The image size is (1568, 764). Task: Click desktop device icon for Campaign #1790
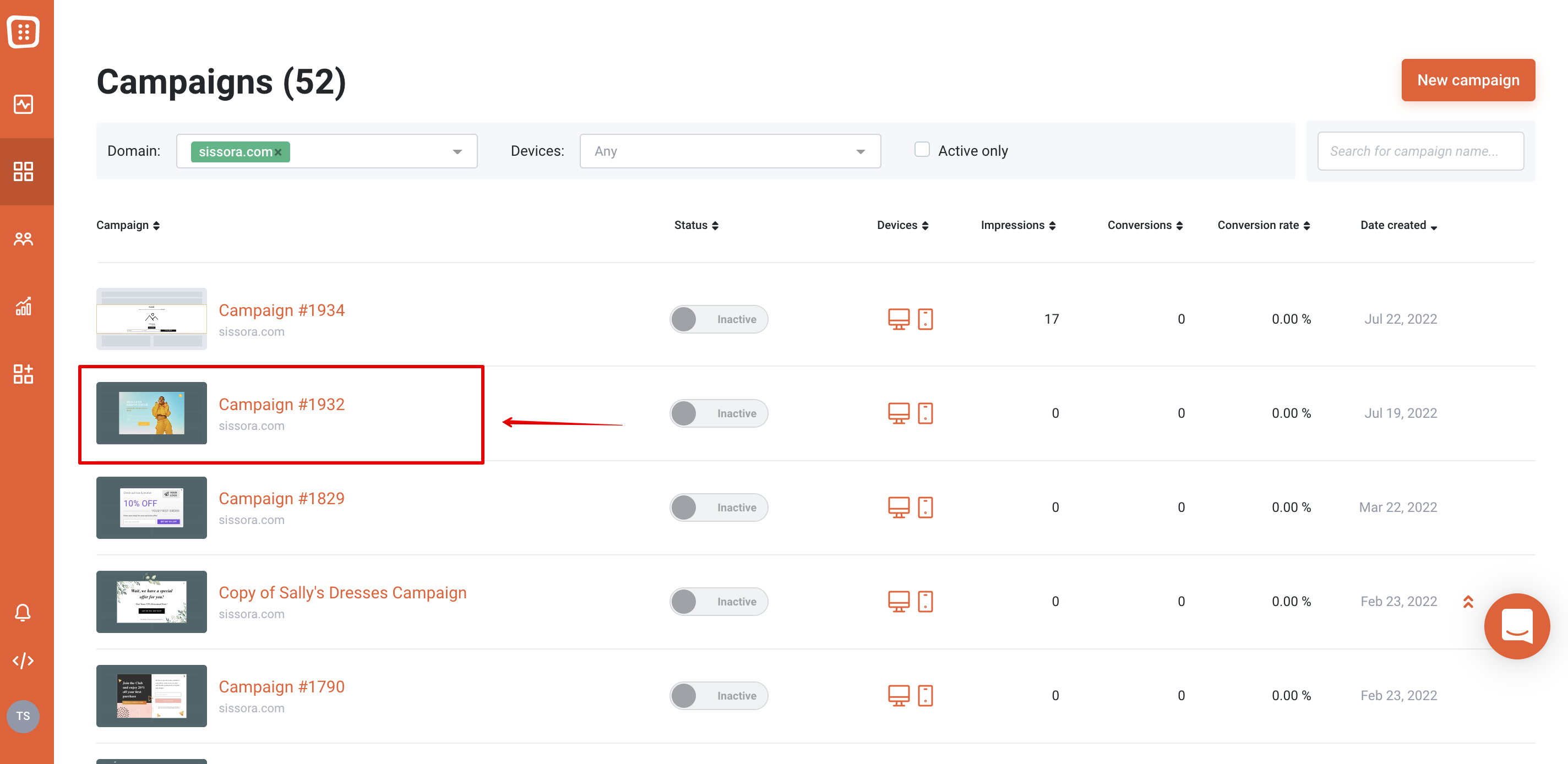(x=899, y=695)
